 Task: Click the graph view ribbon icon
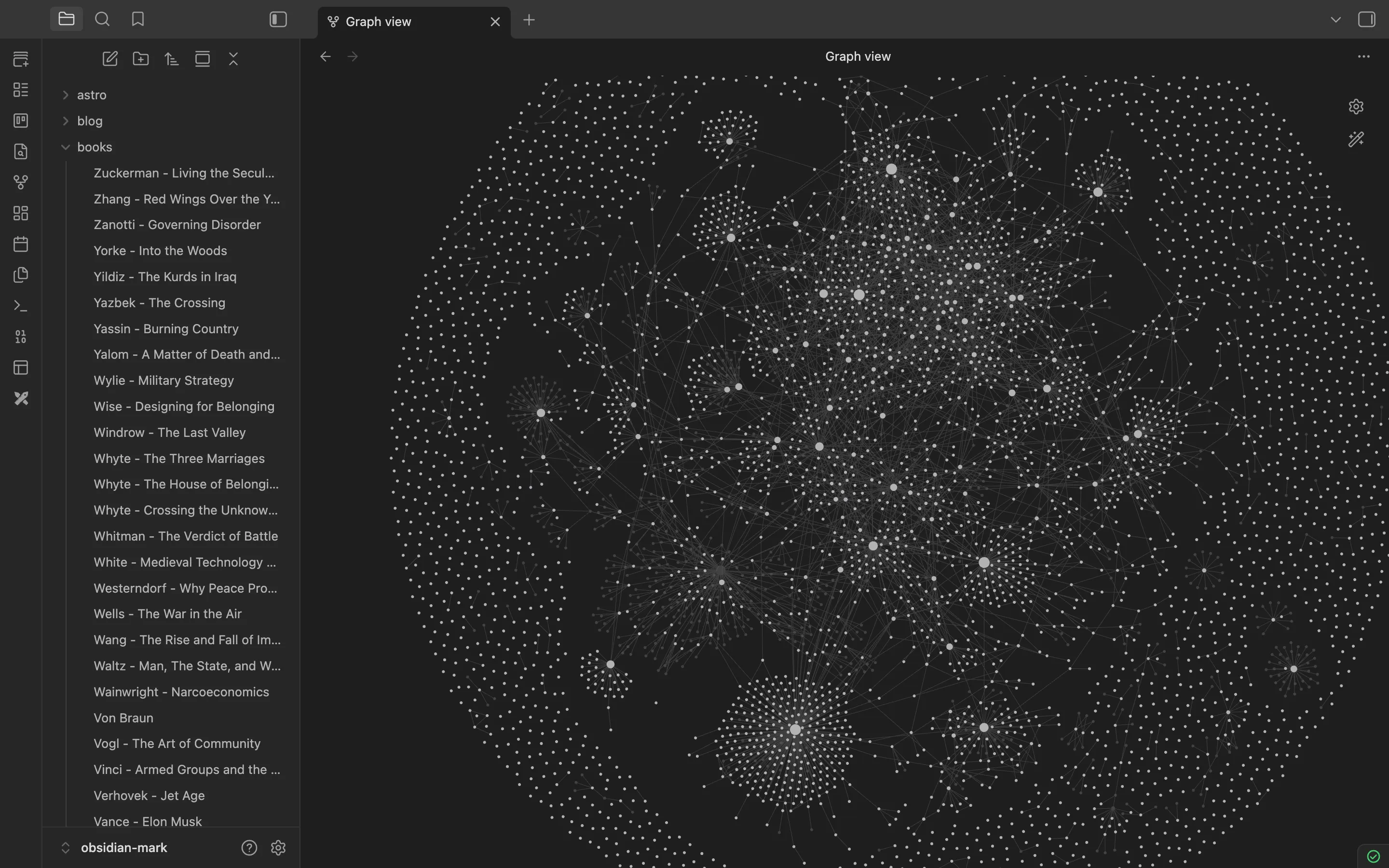(21, 183)
